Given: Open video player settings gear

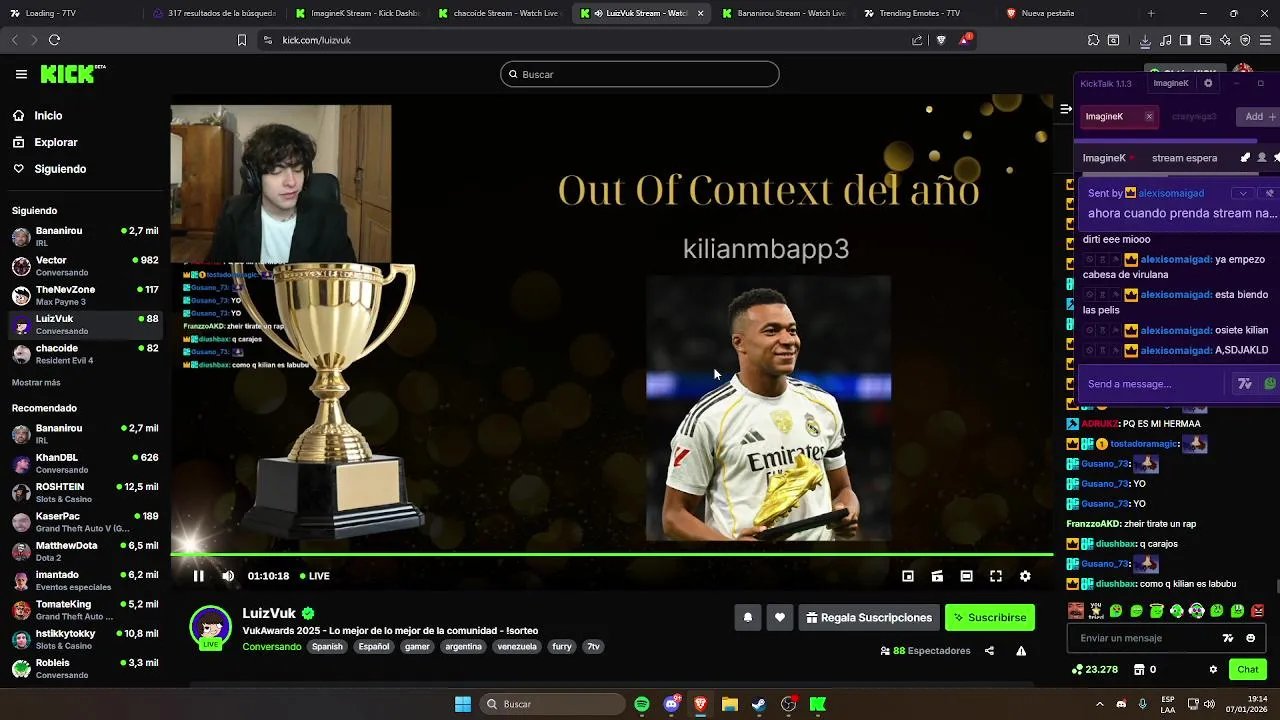Looking at the screenshot, I should pos(1025,576).
